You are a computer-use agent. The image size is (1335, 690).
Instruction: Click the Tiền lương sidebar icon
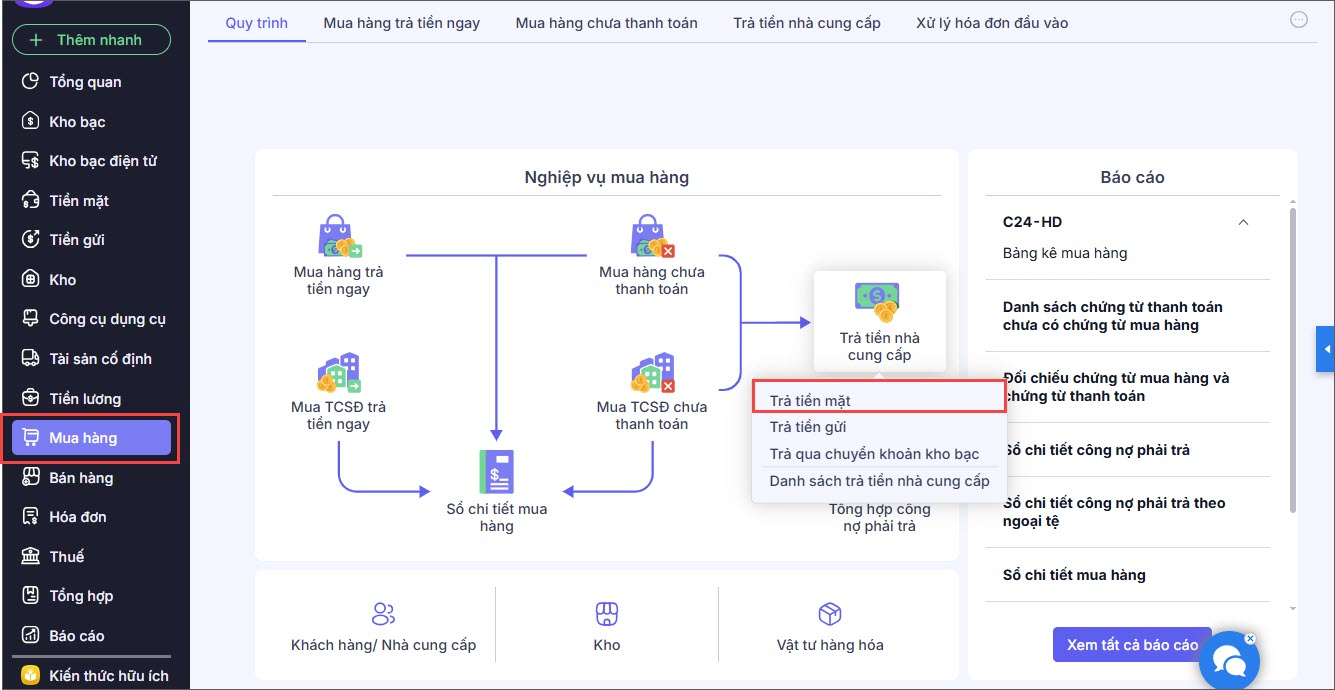point(30,399)
